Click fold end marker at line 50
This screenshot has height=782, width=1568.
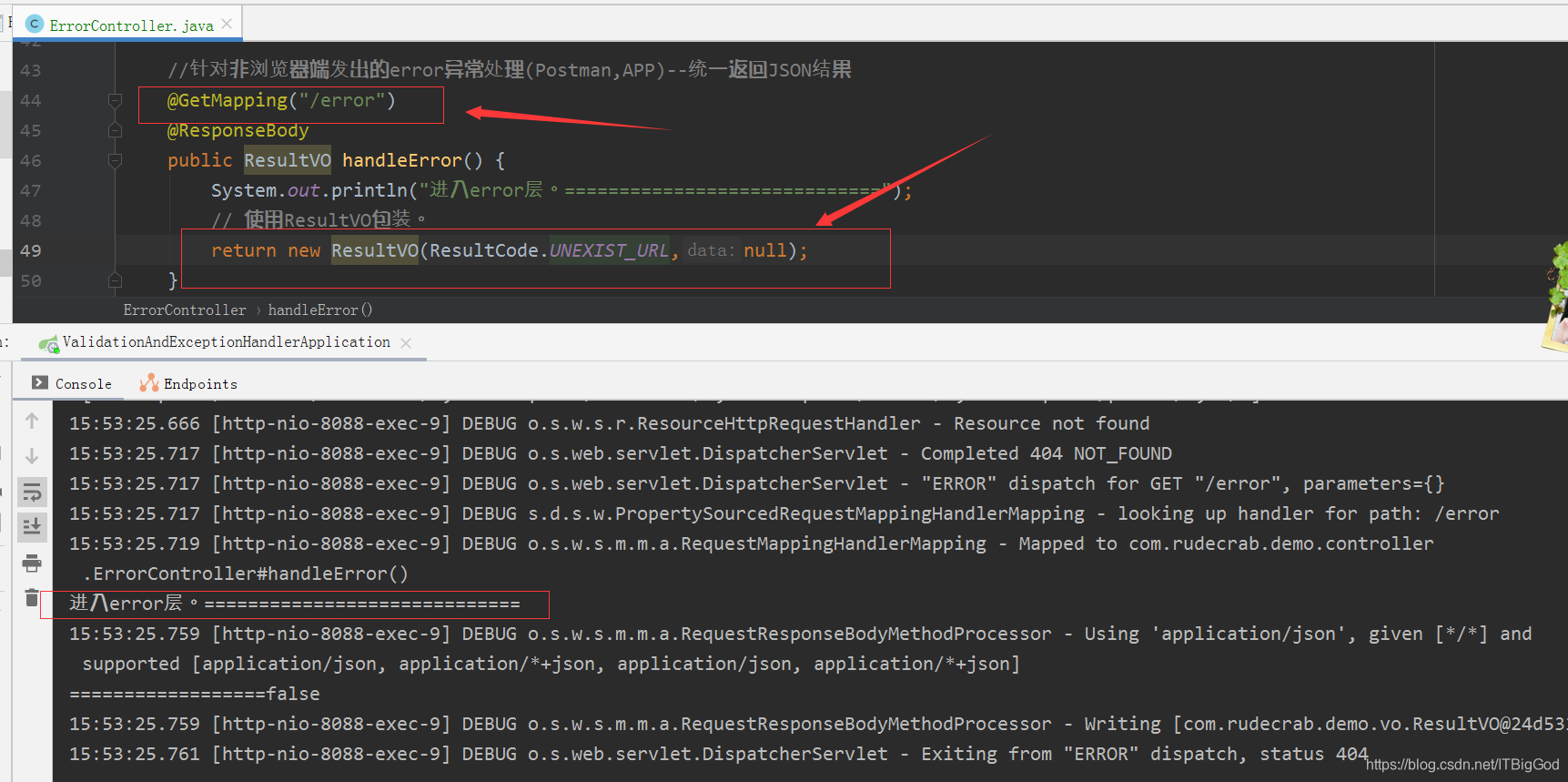click(x=115, y=279)
